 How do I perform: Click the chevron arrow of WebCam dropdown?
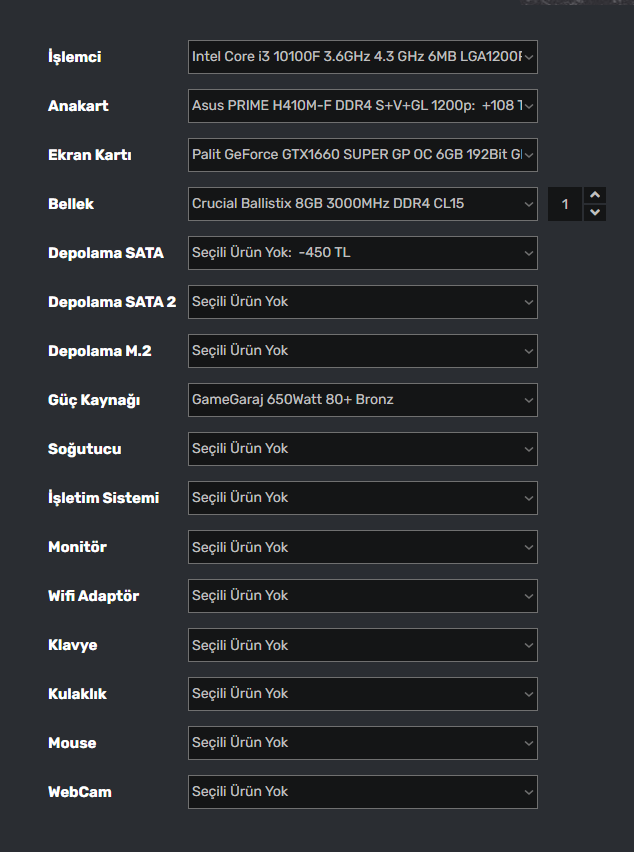529,792
